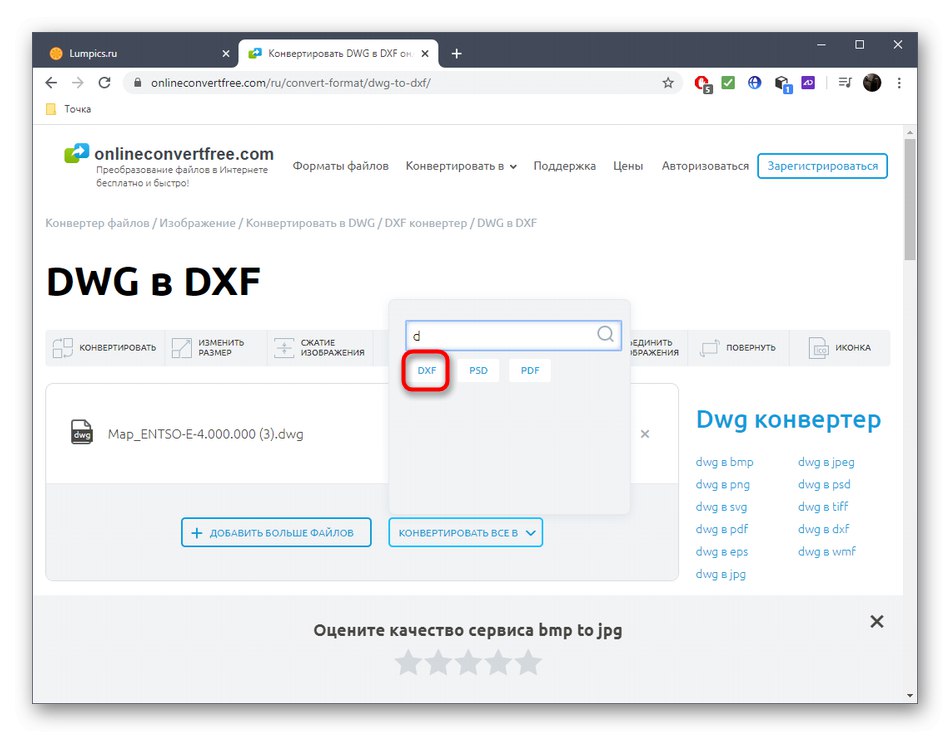Open the green checkmark extension
This screenshot has height=736, width=950.
coord(728,82)
